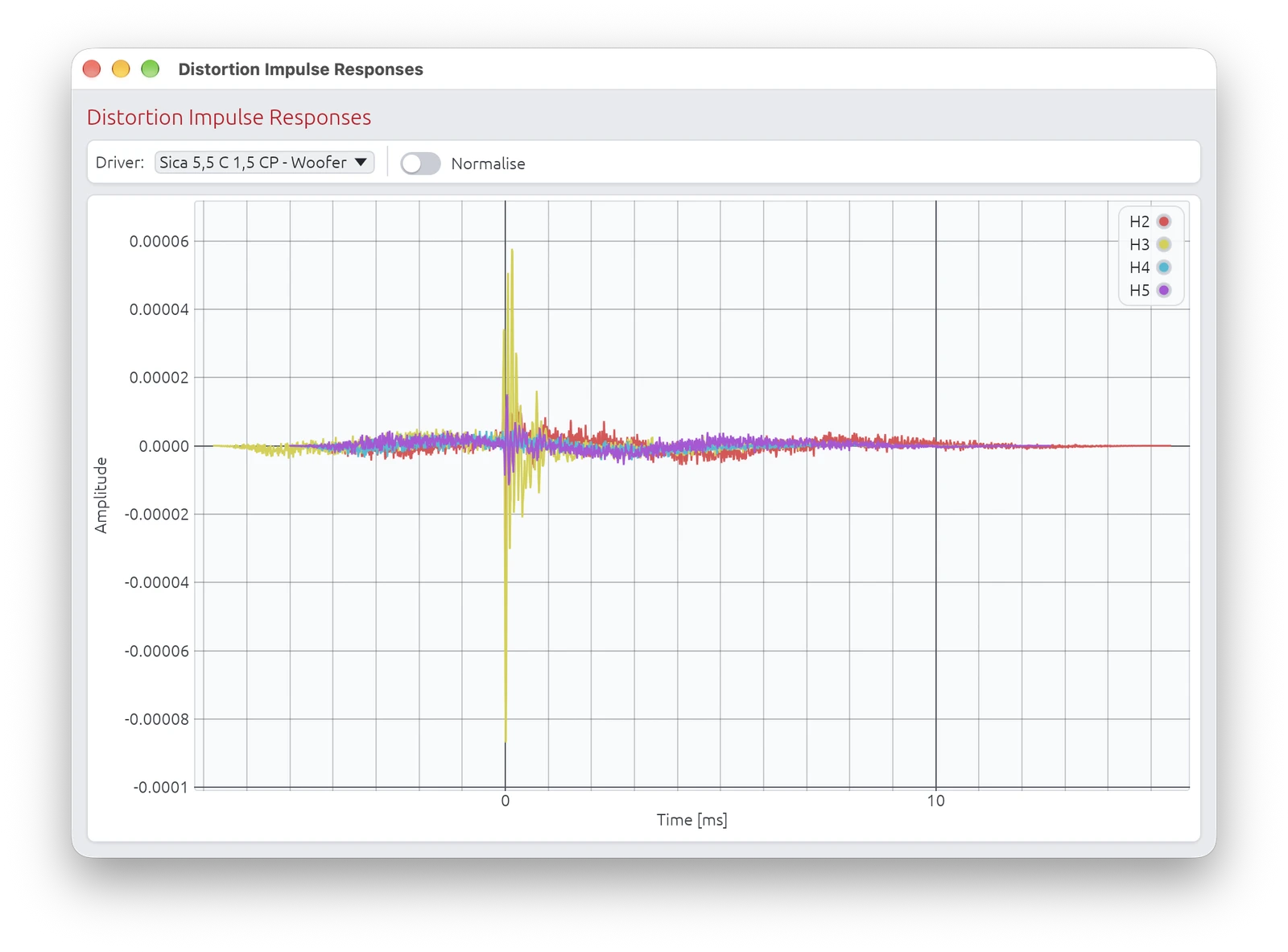
Task: Click the Time [ms] axis label
Action: [691, 820]
